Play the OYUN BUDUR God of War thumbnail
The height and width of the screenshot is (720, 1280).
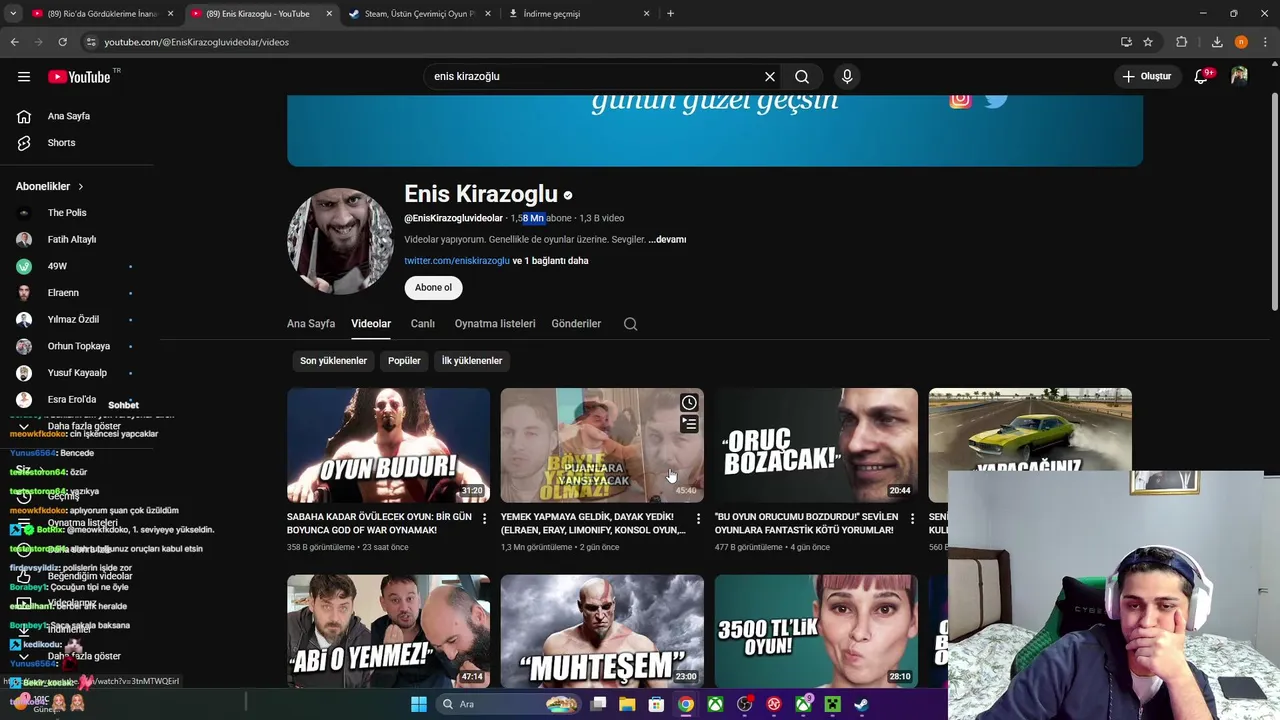pyautogui.click(x=388, y=445)
